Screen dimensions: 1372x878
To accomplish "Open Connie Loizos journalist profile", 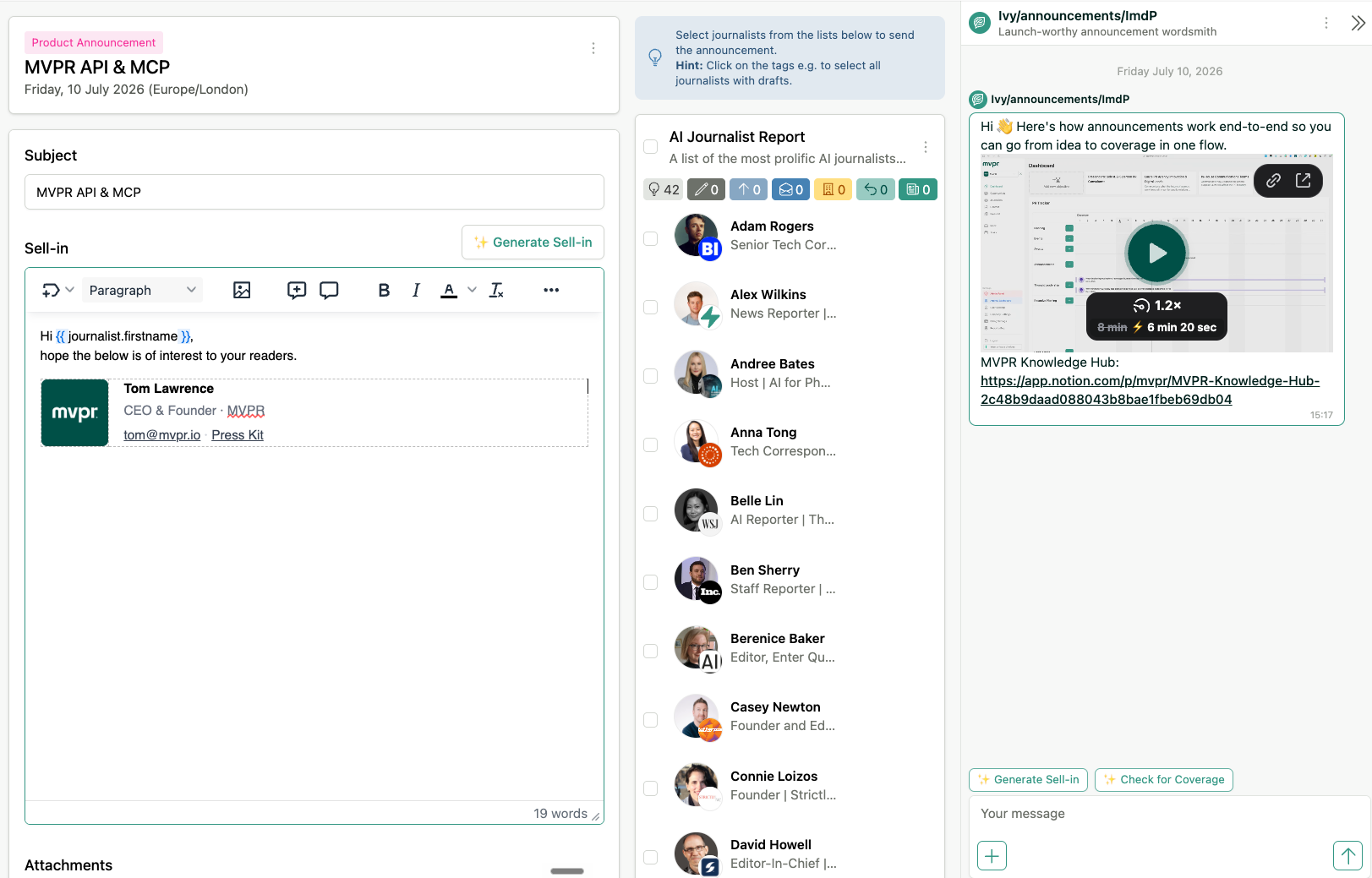I will click(x=774, y=777).
